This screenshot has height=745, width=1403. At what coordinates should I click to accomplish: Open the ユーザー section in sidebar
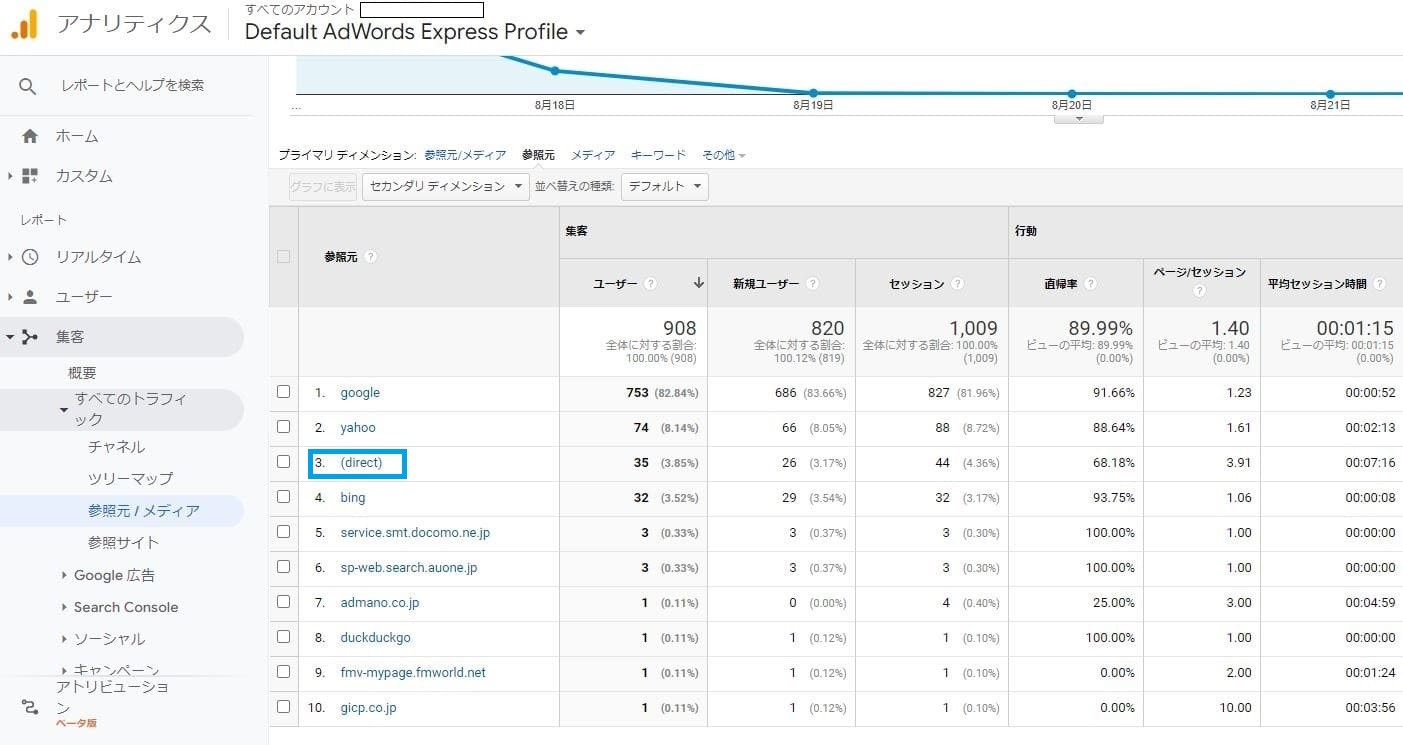tap(84, 297)
